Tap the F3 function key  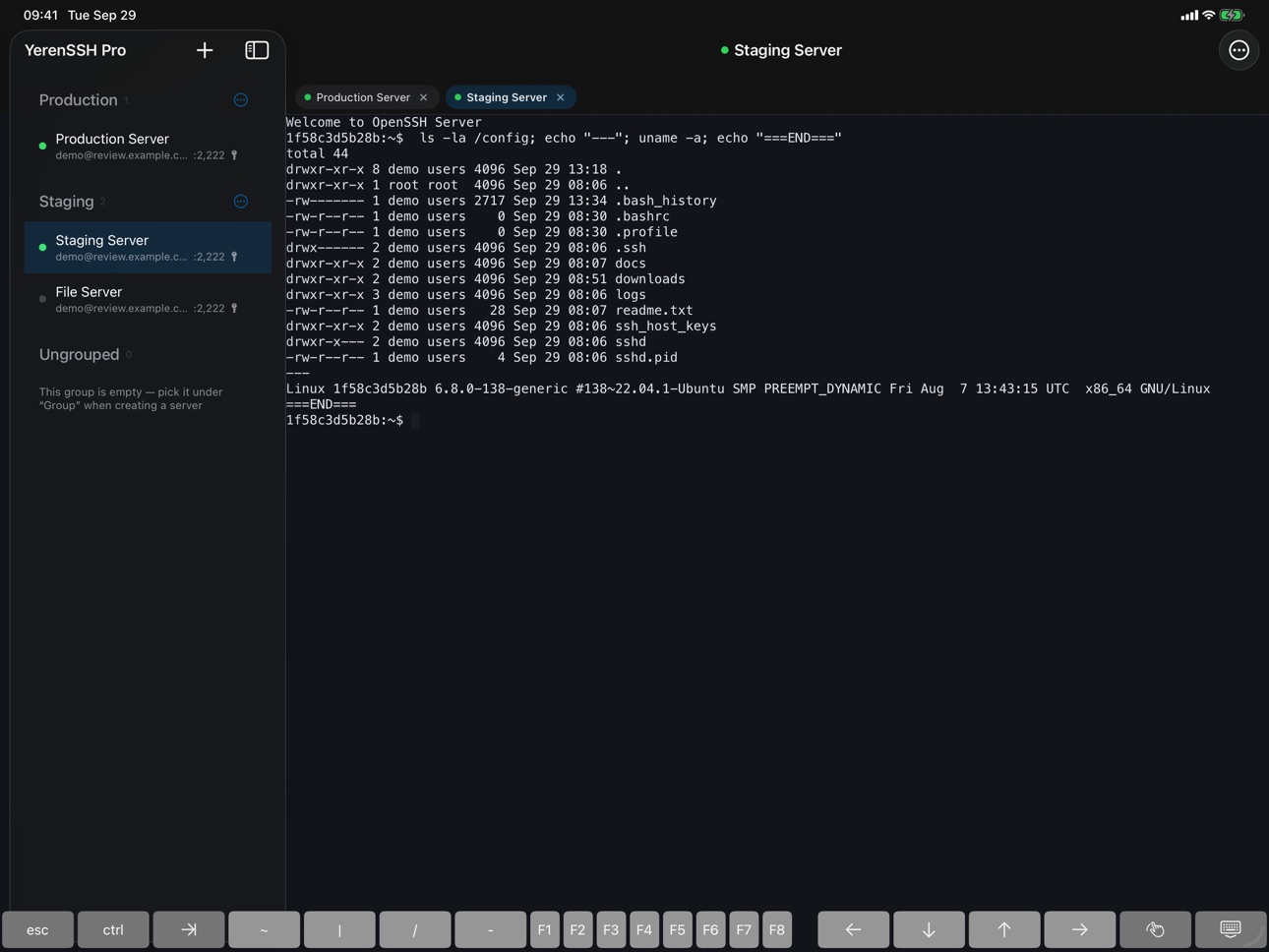click(x=611, y=929)
